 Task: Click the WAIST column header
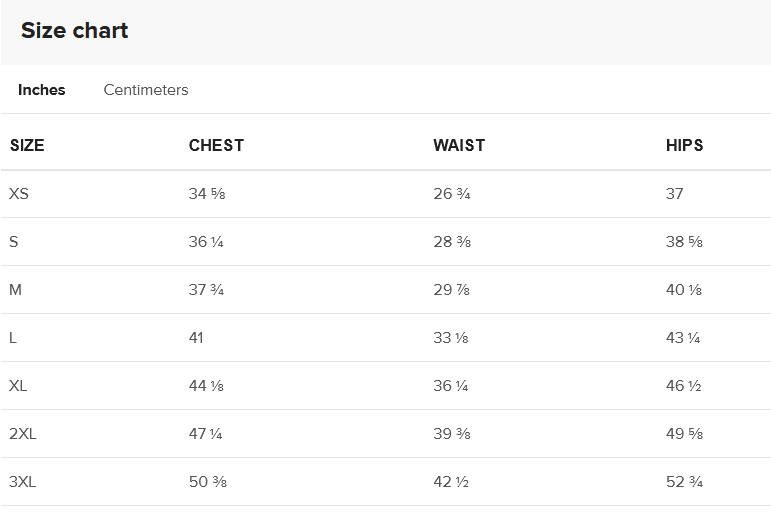tap(459, 146)
